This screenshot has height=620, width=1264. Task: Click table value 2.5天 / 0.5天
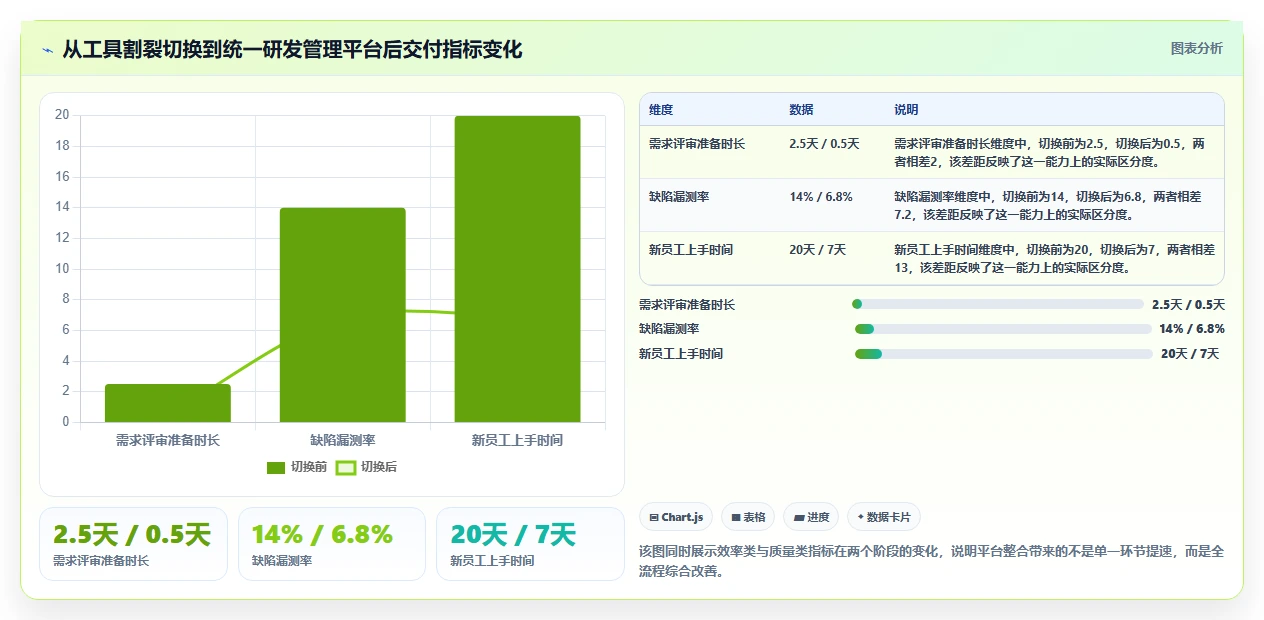pyautogui.click(x=824, y=144)
